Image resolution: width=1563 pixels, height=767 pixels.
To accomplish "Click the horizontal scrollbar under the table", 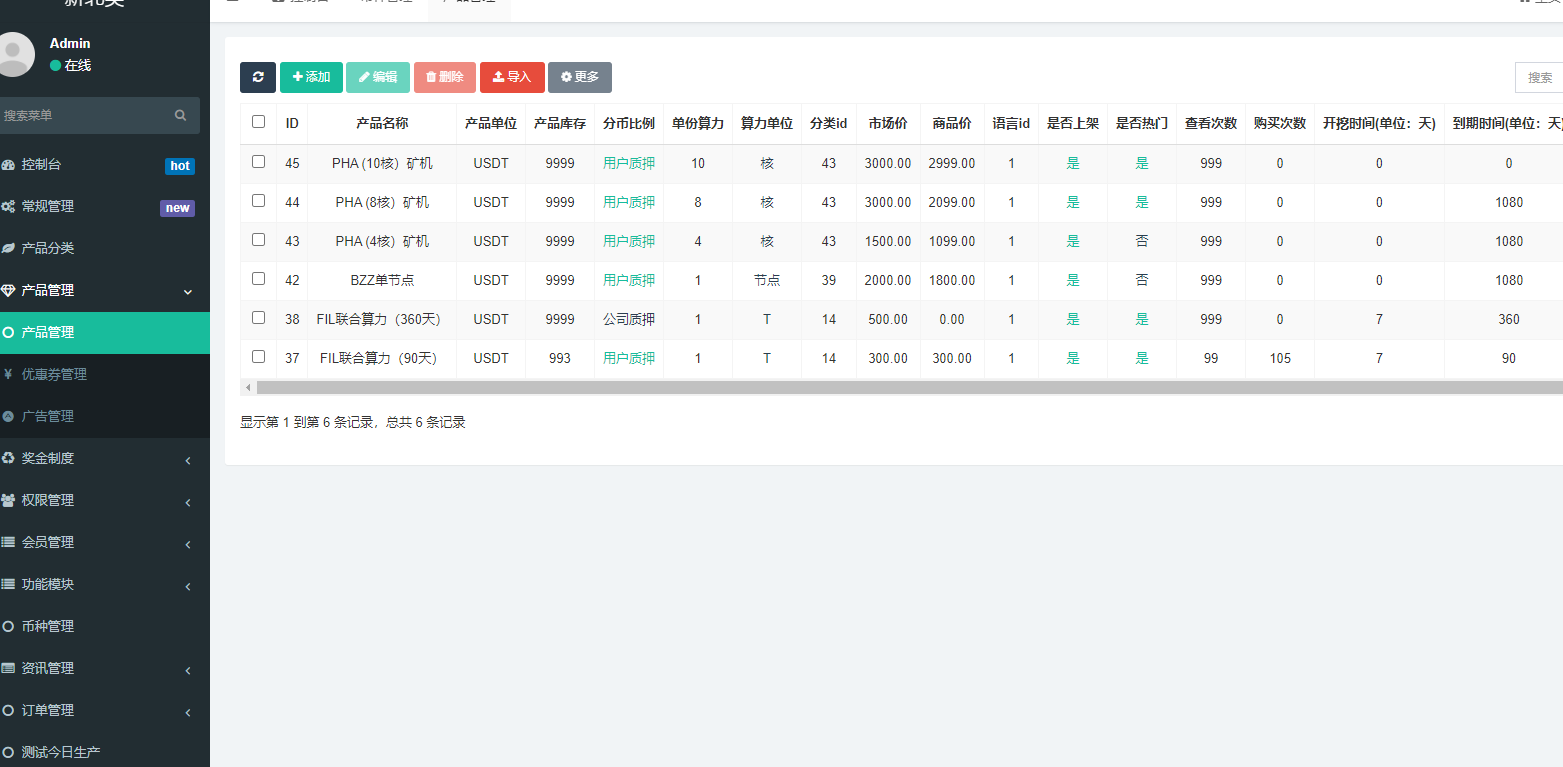I will click(900, 387).
